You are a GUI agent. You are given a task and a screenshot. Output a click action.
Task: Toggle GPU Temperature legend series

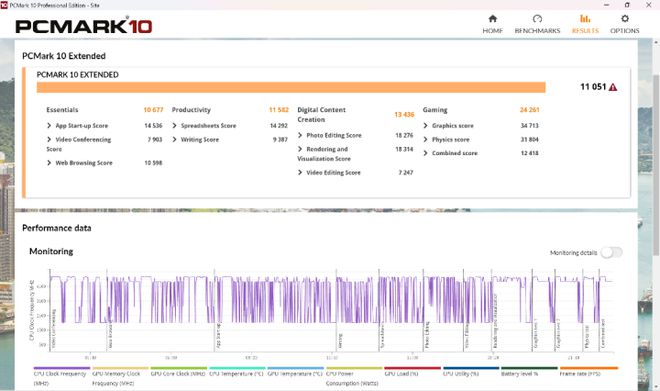pyautogui.click(x=295, y=373)
